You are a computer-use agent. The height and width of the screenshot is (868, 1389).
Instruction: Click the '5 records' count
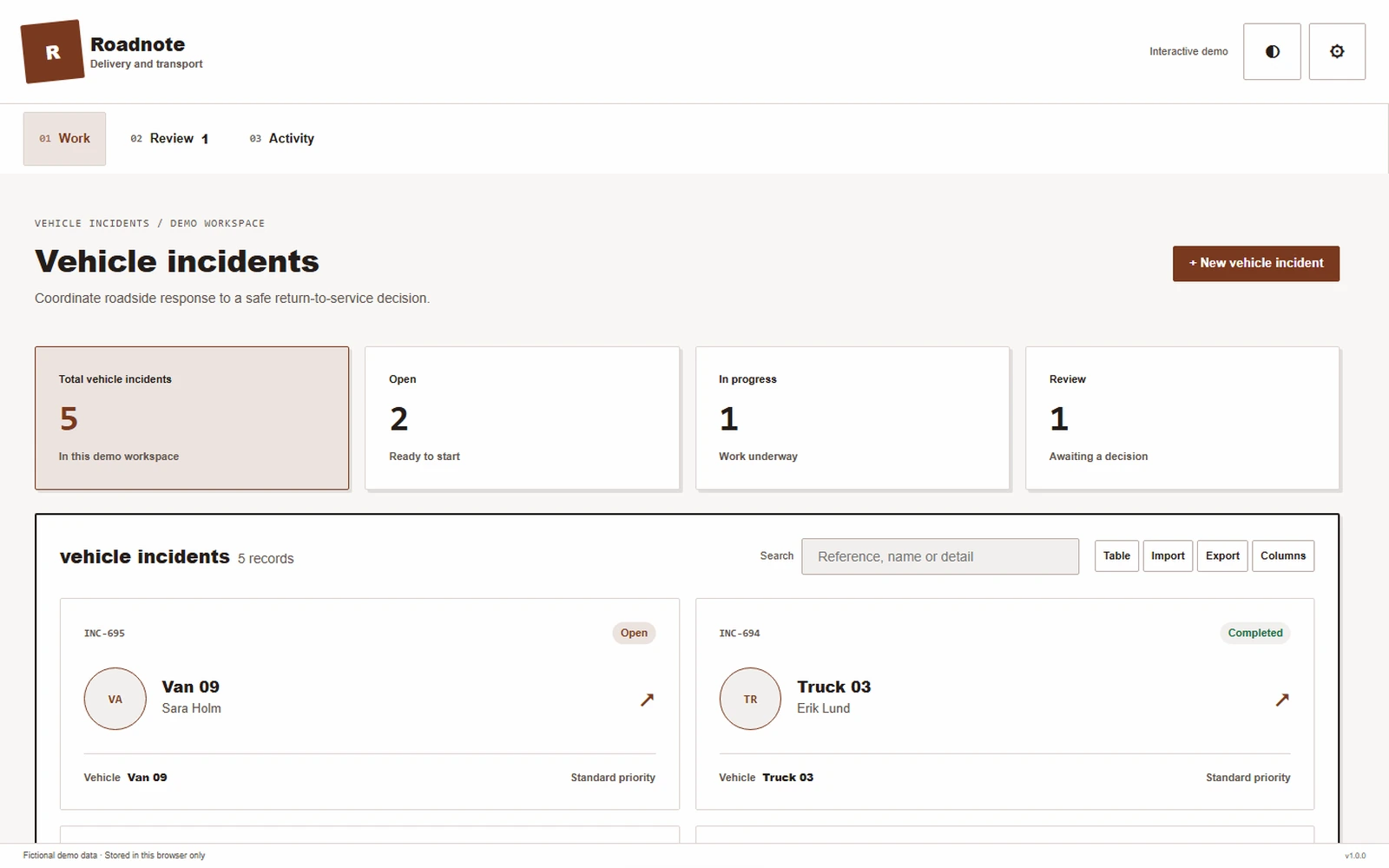click(x=266, y=559)
